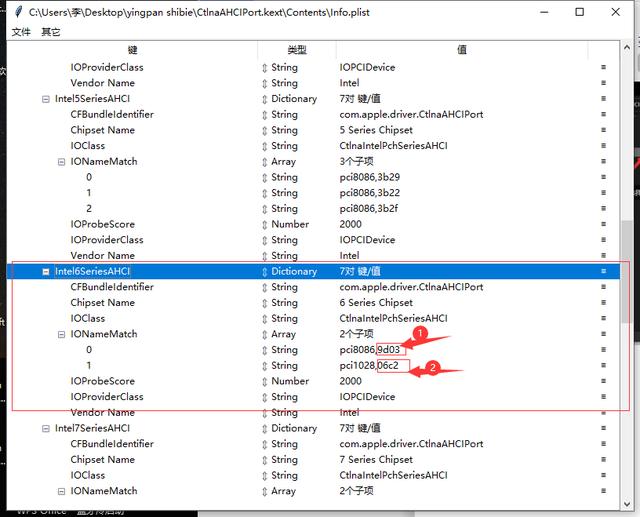Collapse the Intel5SeriesAHCI dictionary node
Image resolution: width=640 pixels, height=517 pixels.
(46, 99)
